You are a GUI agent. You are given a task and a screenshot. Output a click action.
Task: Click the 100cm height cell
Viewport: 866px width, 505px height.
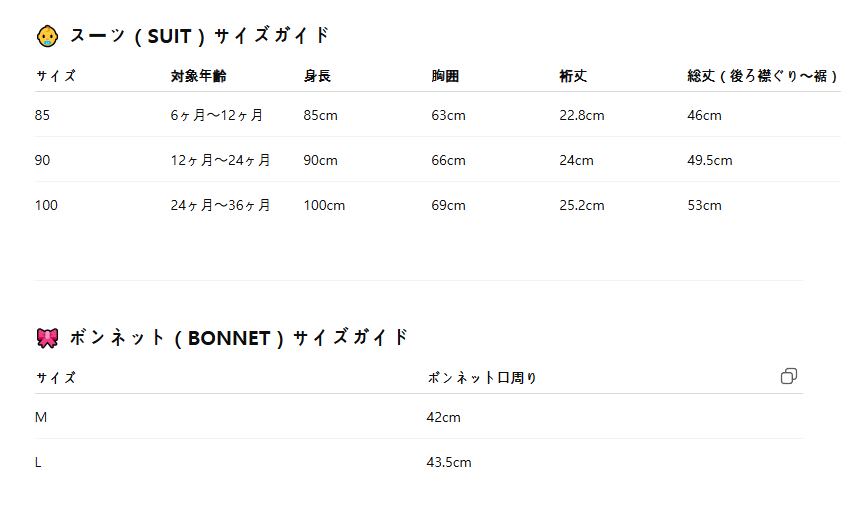(x=324, y=205)
